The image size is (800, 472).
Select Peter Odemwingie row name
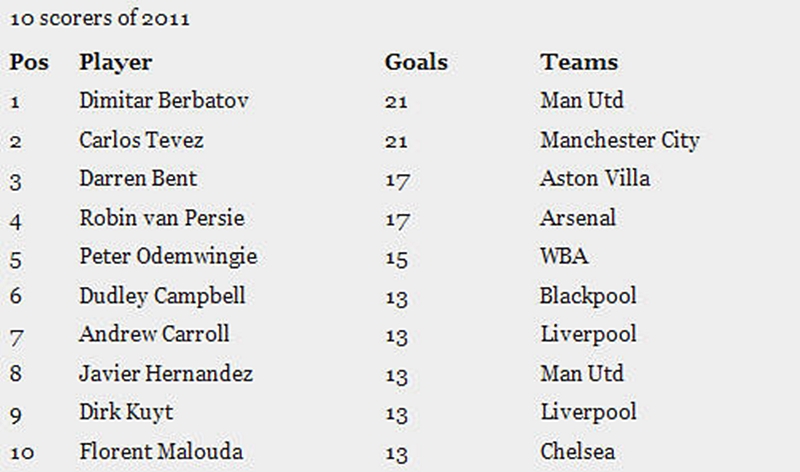click(168, 257)
